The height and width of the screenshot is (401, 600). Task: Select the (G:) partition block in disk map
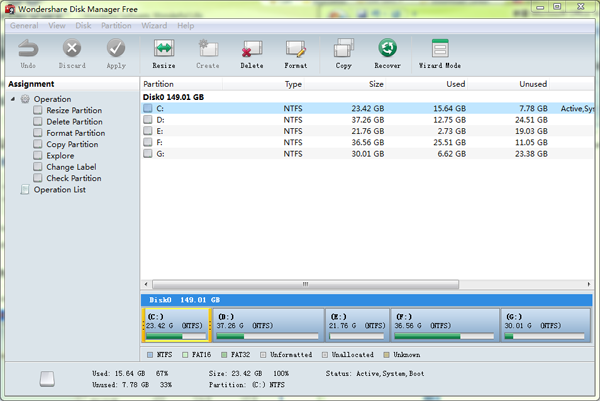(x=545, y=325)
